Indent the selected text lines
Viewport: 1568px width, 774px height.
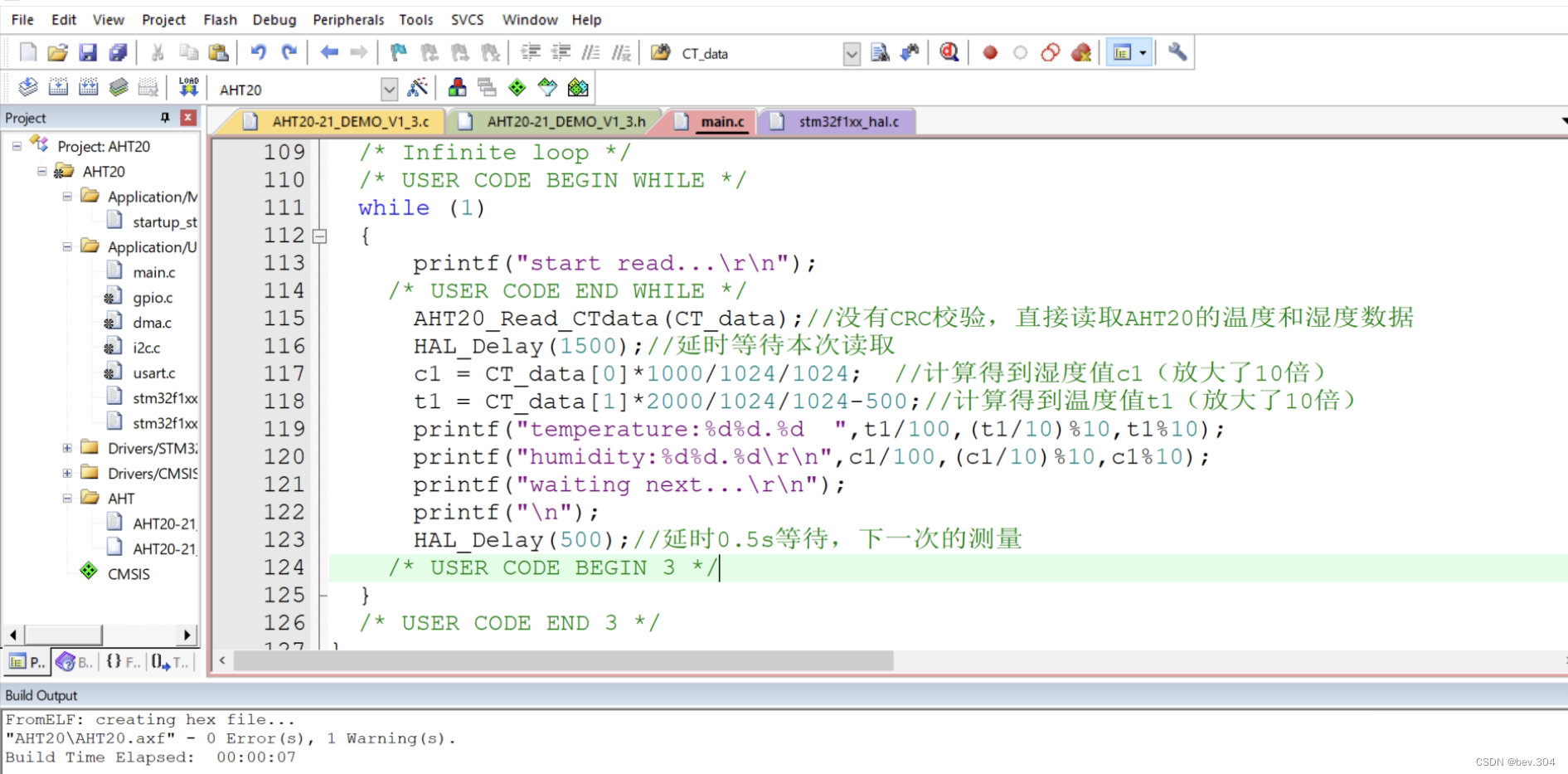click(531, 53)
